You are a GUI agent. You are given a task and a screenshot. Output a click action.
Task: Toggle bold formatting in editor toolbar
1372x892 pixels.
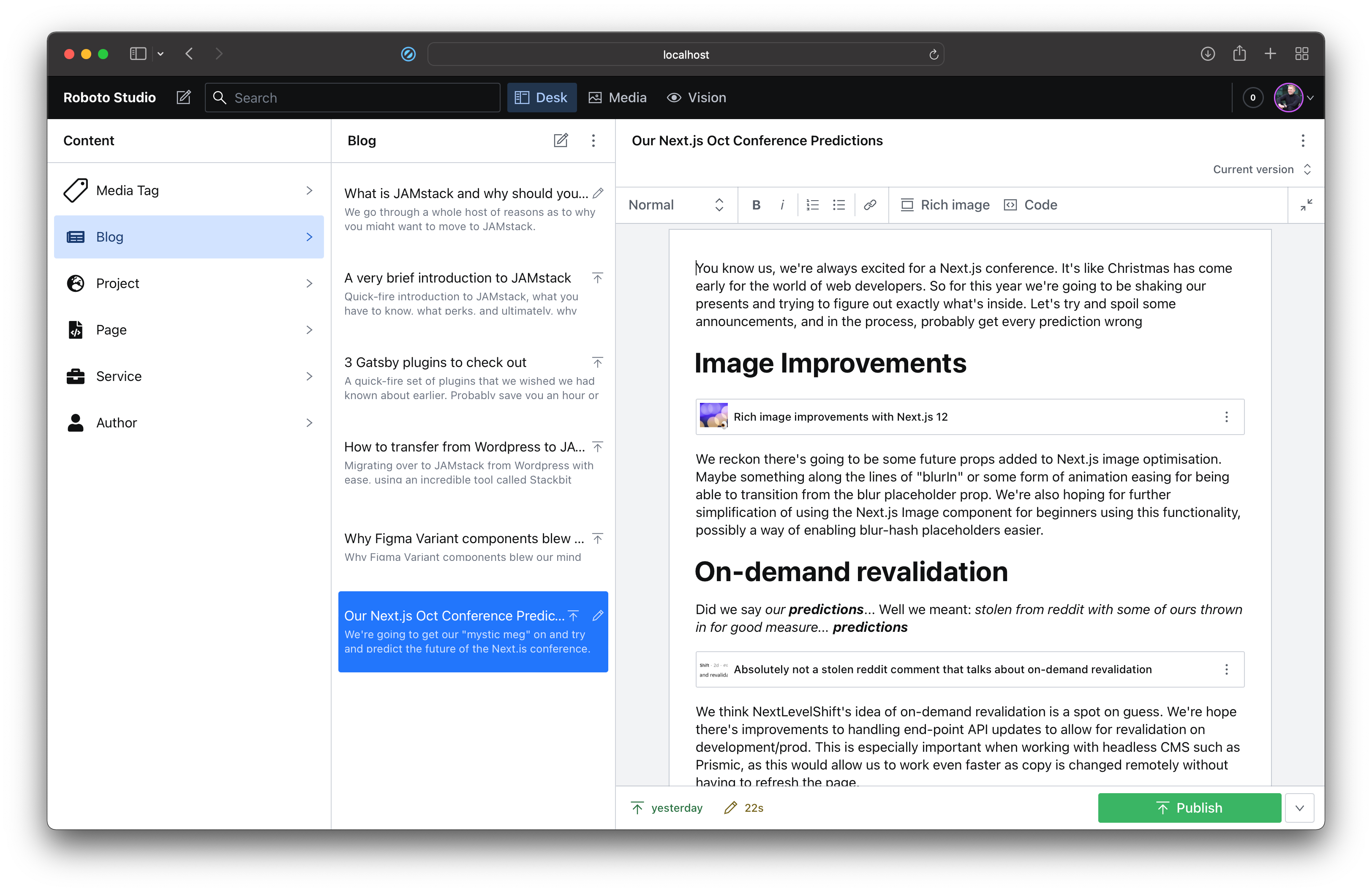click(x=756, y=205)
